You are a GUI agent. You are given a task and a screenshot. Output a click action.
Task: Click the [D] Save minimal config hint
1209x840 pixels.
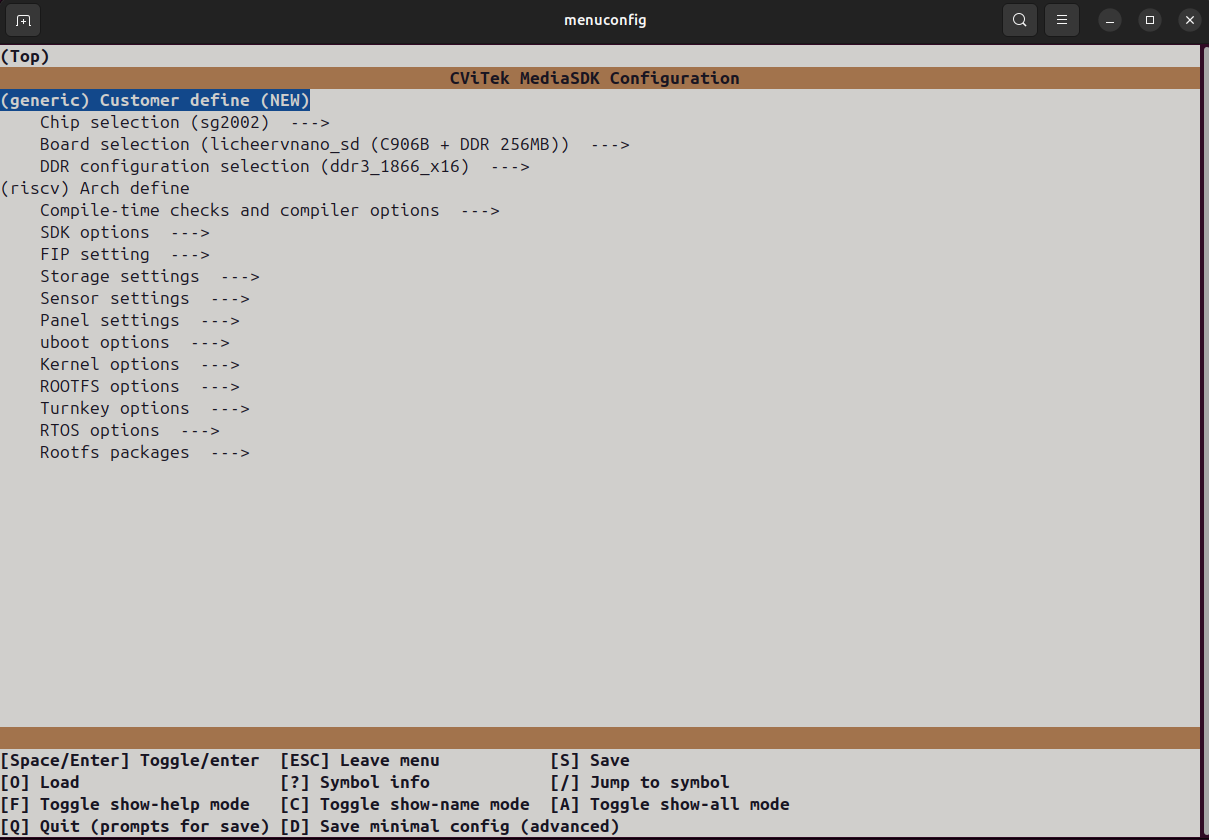click(x=450, y=826)
